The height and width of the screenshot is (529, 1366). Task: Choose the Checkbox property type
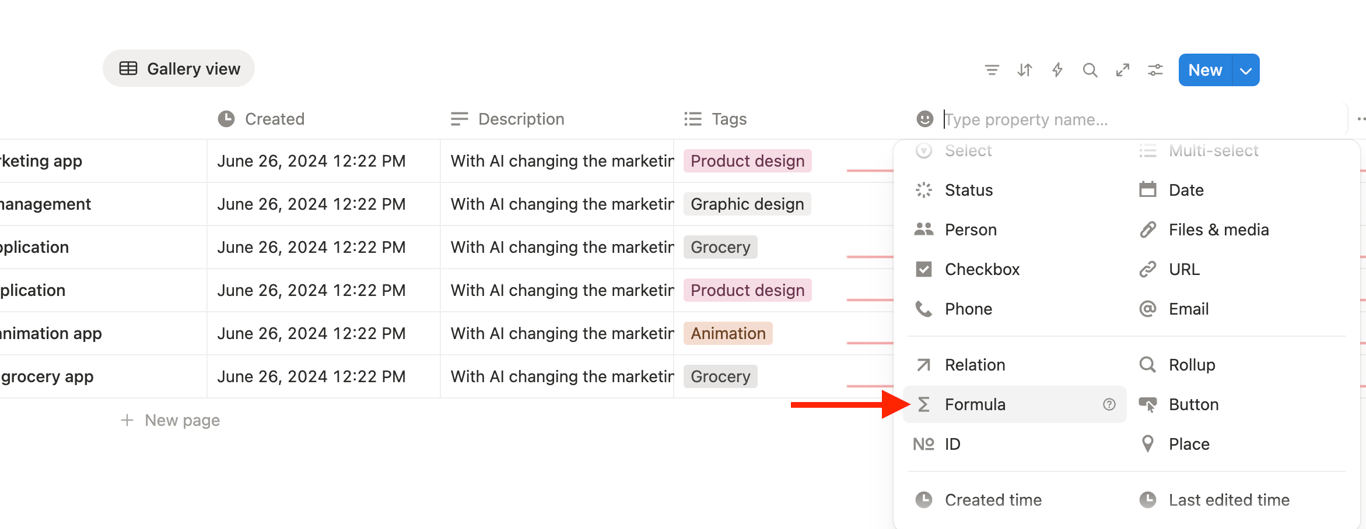point(981,269)
